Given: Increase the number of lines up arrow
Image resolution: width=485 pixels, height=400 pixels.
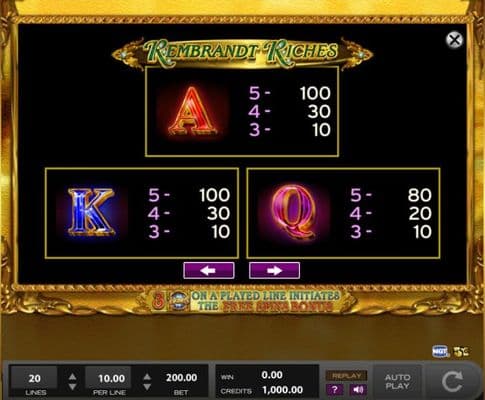Looking at the screenshot, I should pos(72,377).
